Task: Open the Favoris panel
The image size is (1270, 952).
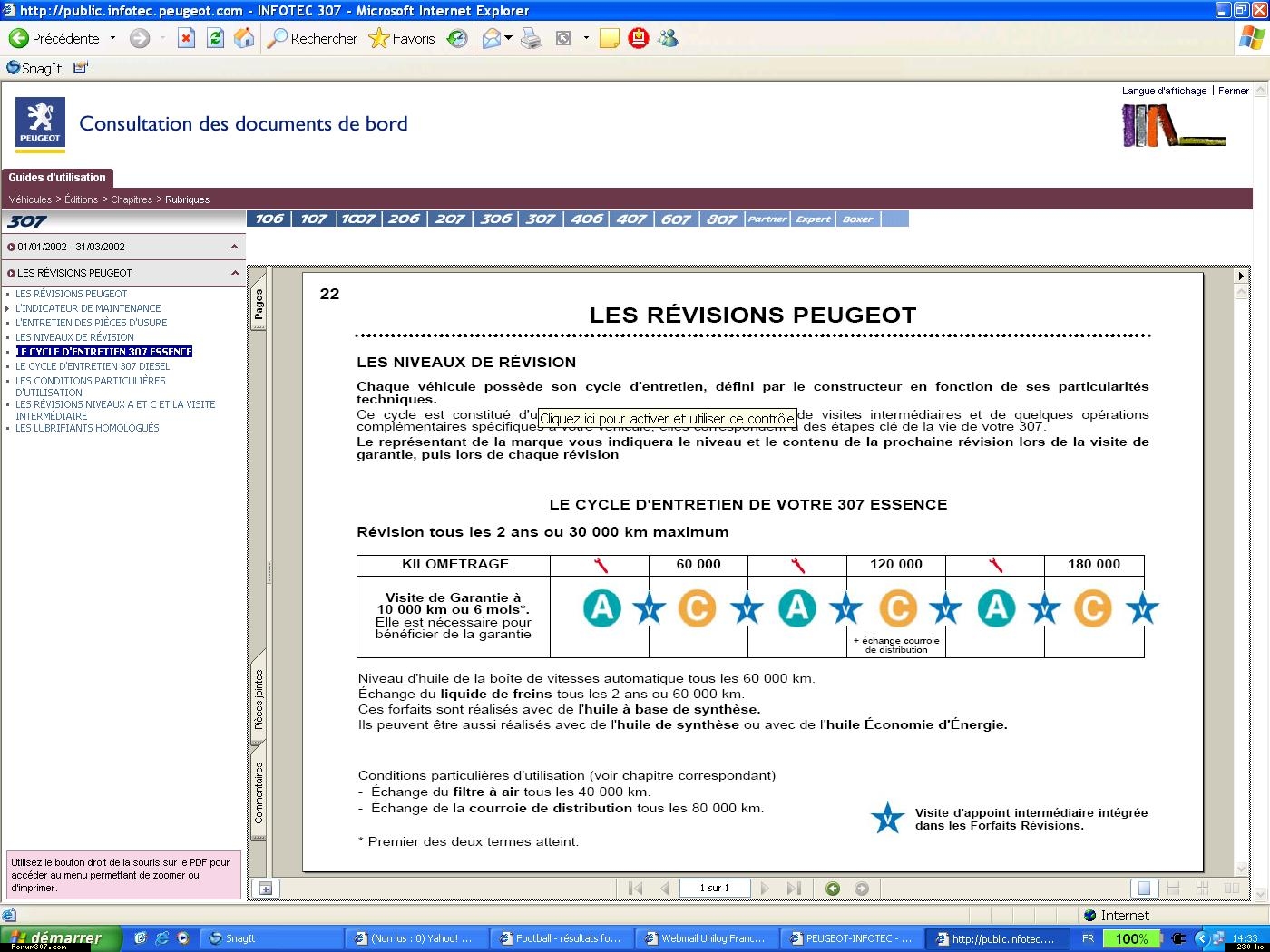Action: click(x=402, y=38)
